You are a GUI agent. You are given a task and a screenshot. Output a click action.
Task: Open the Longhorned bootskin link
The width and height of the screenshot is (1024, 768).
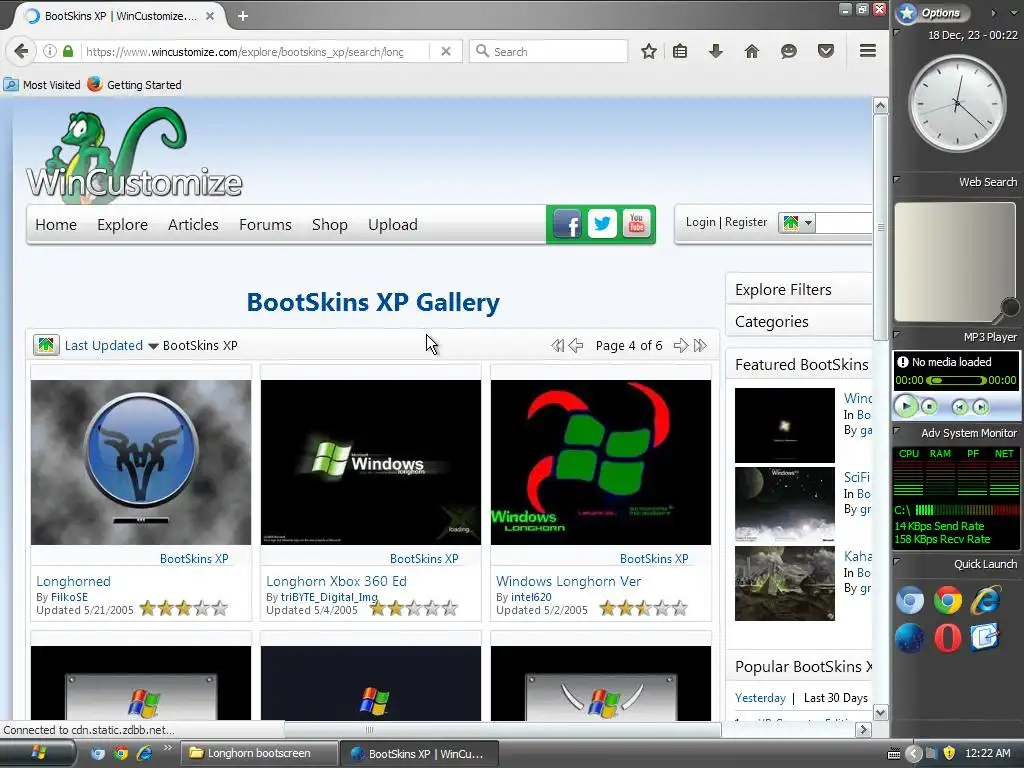tap(73, 581)
